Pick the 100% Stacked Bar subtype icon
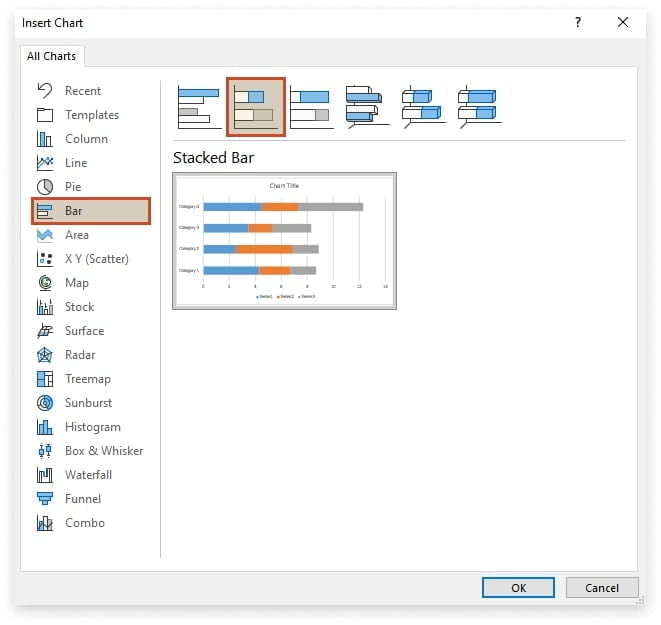Image resolution: width=661 pixels, height=625 pixels. (310, 107)
